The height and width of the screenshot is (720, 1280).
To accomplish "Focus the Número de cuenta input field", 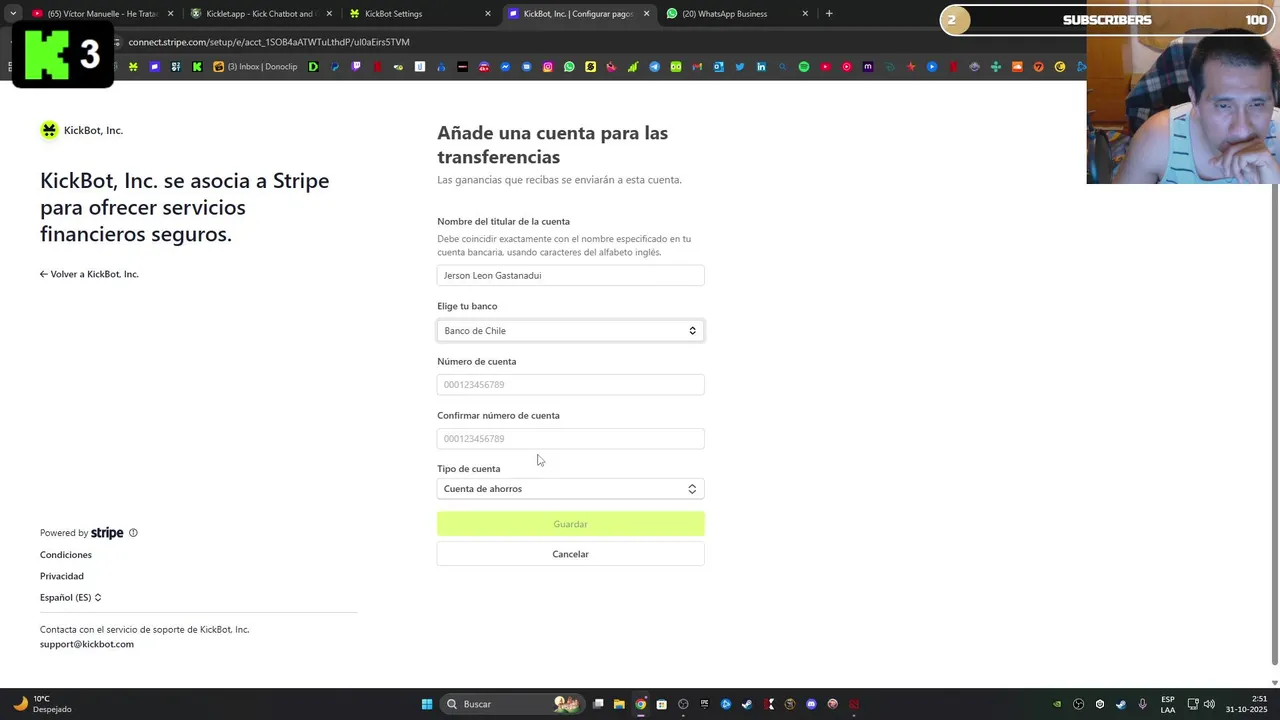I will tap(570, 385).
